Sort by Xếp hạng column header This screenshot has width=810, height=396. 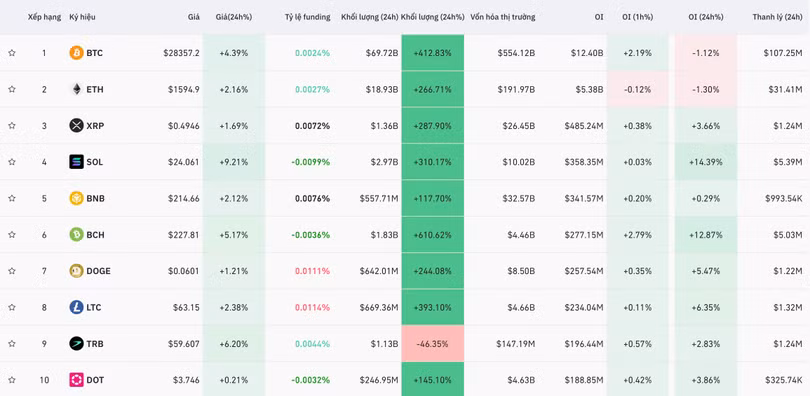click(x=44, y=17)
